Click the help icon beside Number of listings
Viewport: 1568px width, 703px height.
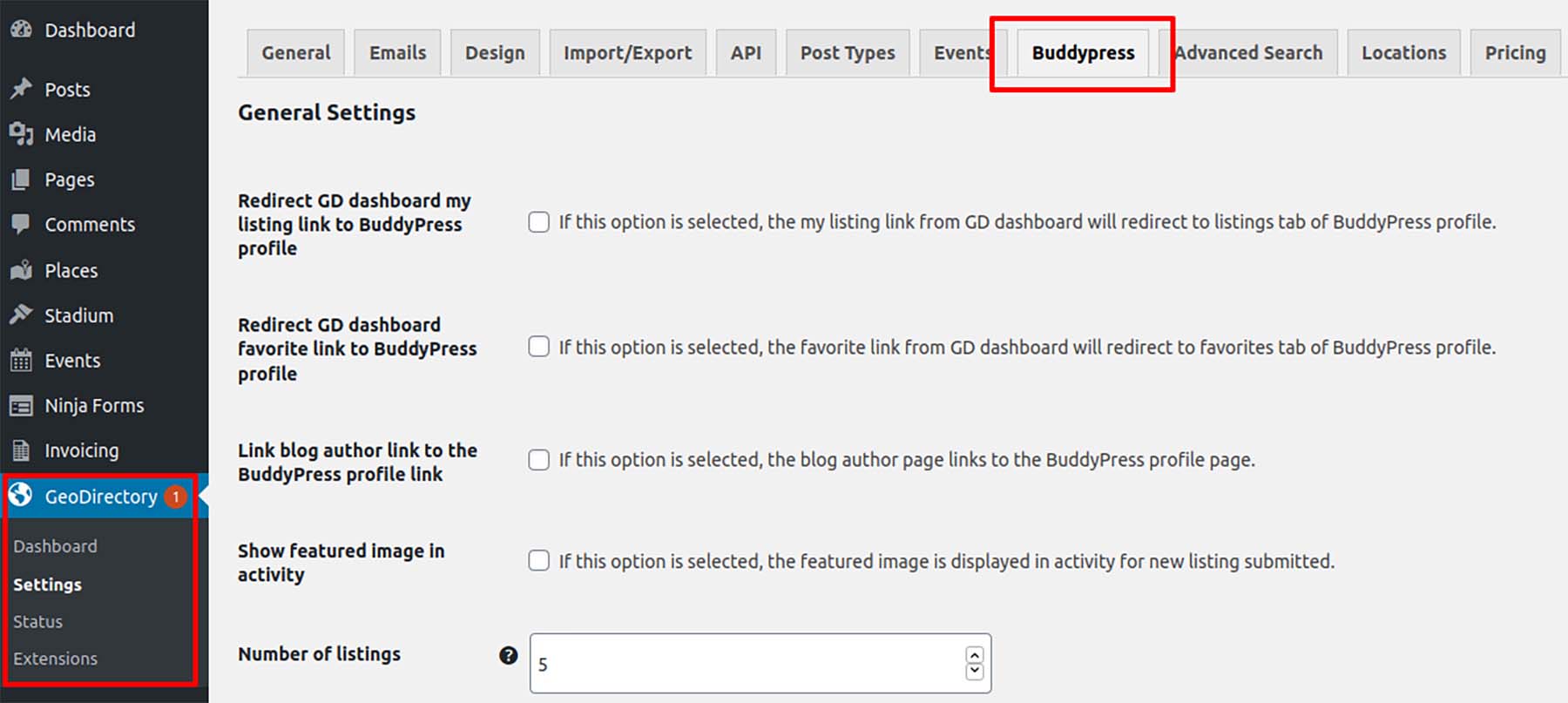tap(509, 655)
